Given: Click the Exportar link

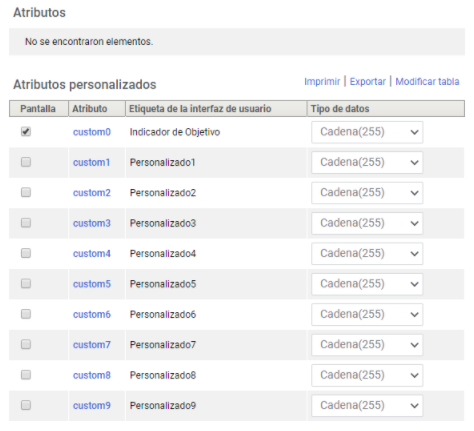Looking at the screenshot, I should tap(368, 82).
